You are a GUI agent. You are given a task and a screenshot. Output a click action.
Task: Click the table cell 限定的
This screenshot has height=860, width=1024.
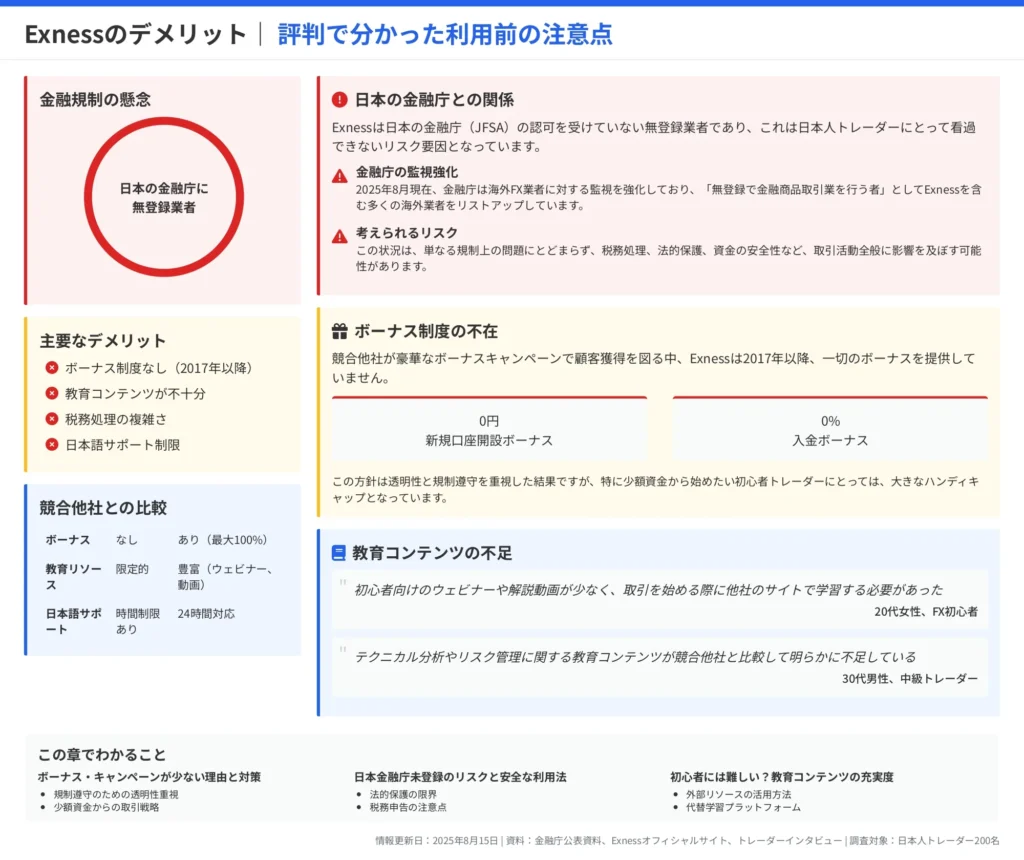pos(132,569)
